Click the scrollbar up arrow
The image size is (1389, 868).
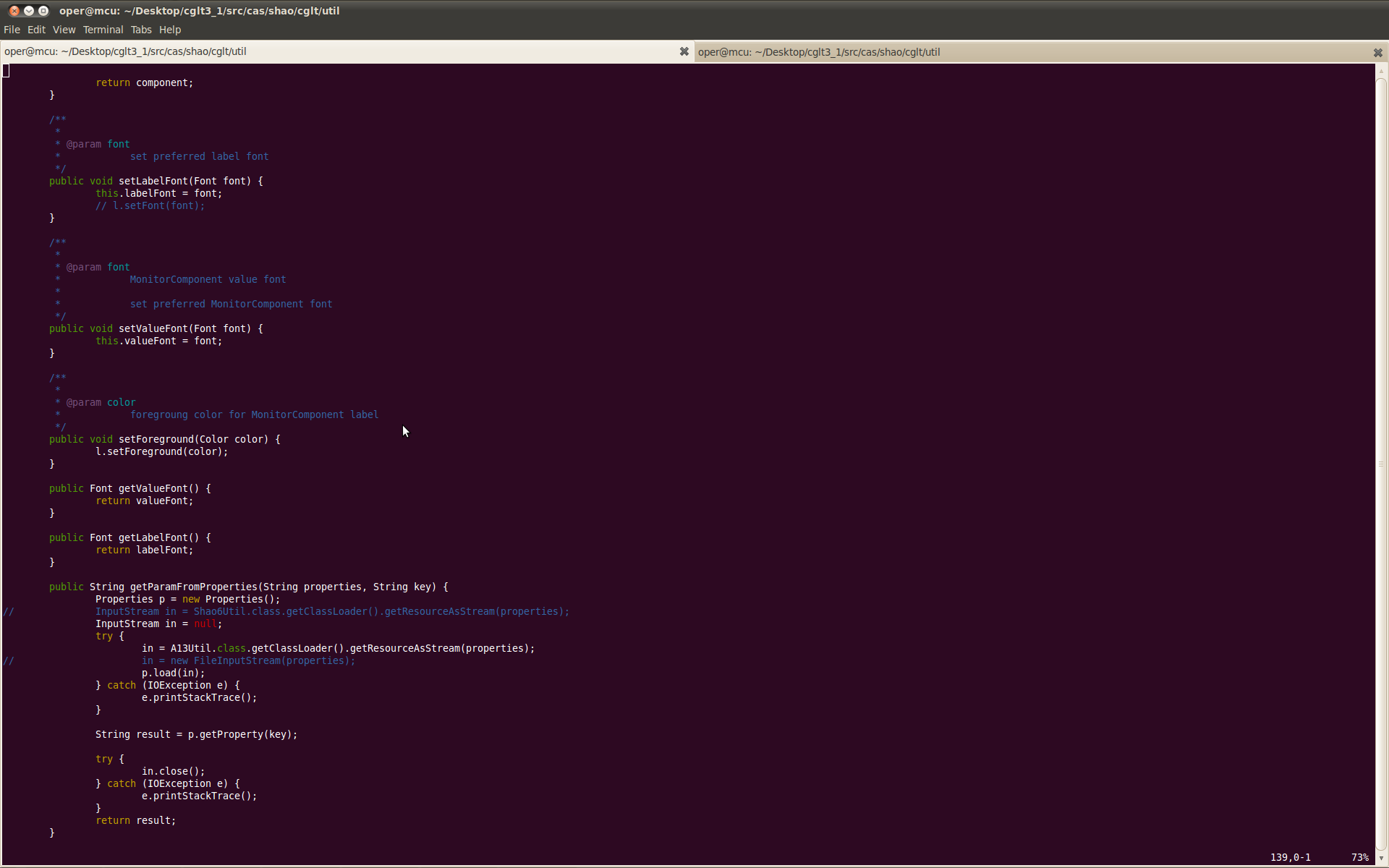point(1381,71)
